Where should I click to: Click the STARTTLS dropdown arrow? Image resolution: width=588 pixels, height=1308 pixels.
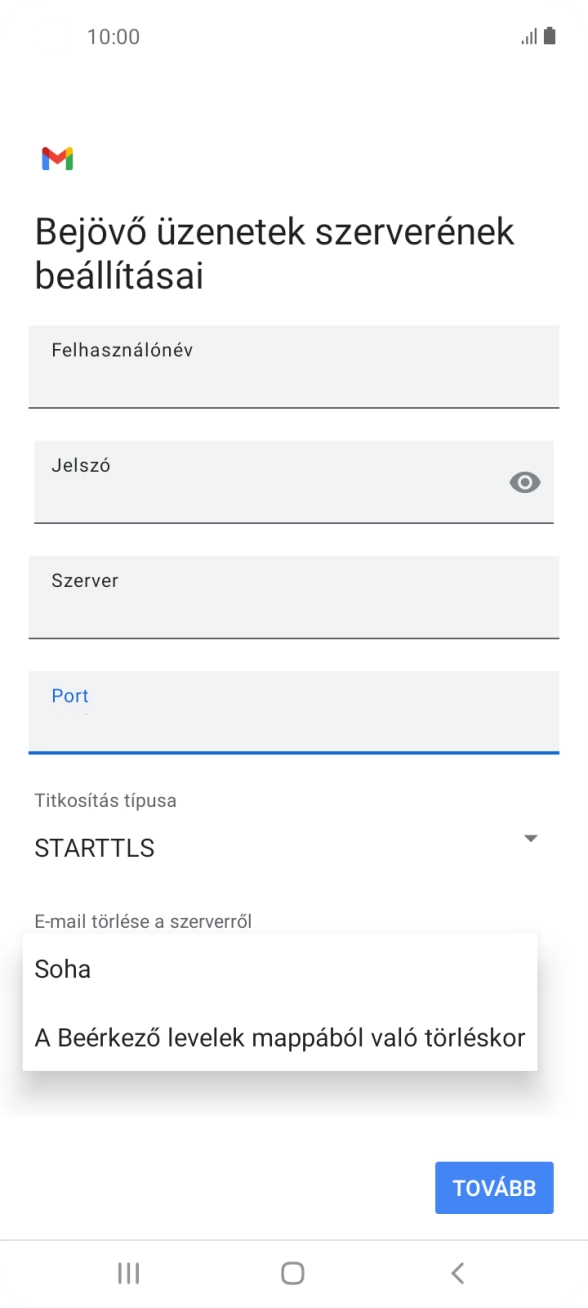[531, 838]
